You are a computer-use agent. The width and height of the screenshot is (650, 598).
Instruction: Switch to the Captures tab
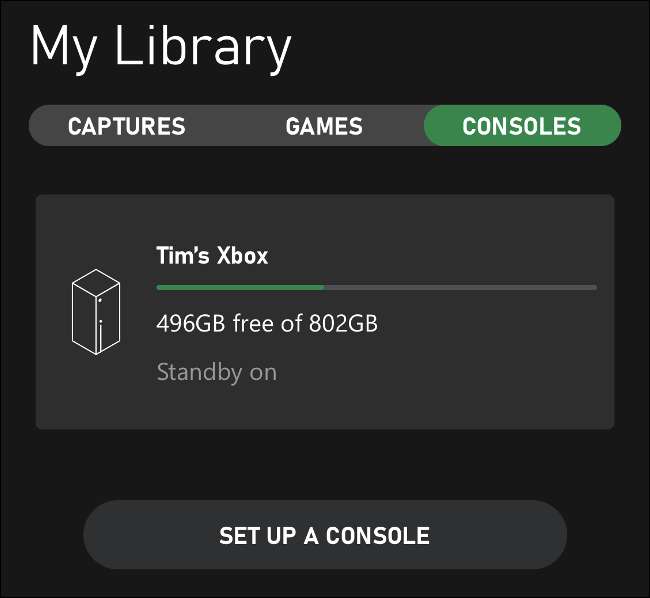(126, 126)
